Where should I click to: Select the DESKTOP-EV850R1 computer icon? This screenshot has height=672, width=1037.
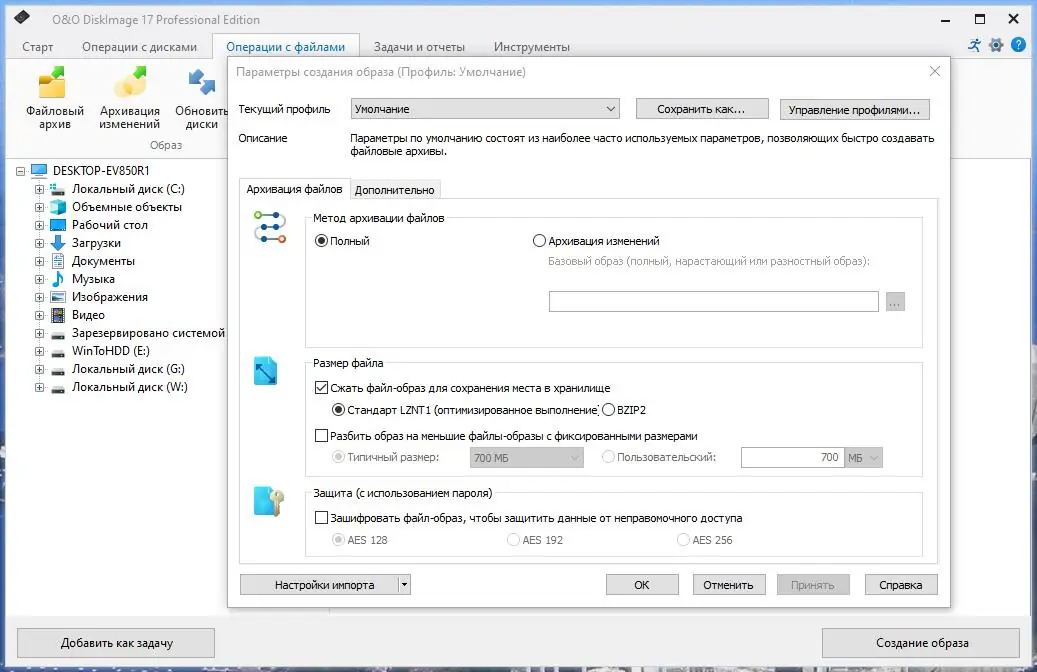click(39, 171)
